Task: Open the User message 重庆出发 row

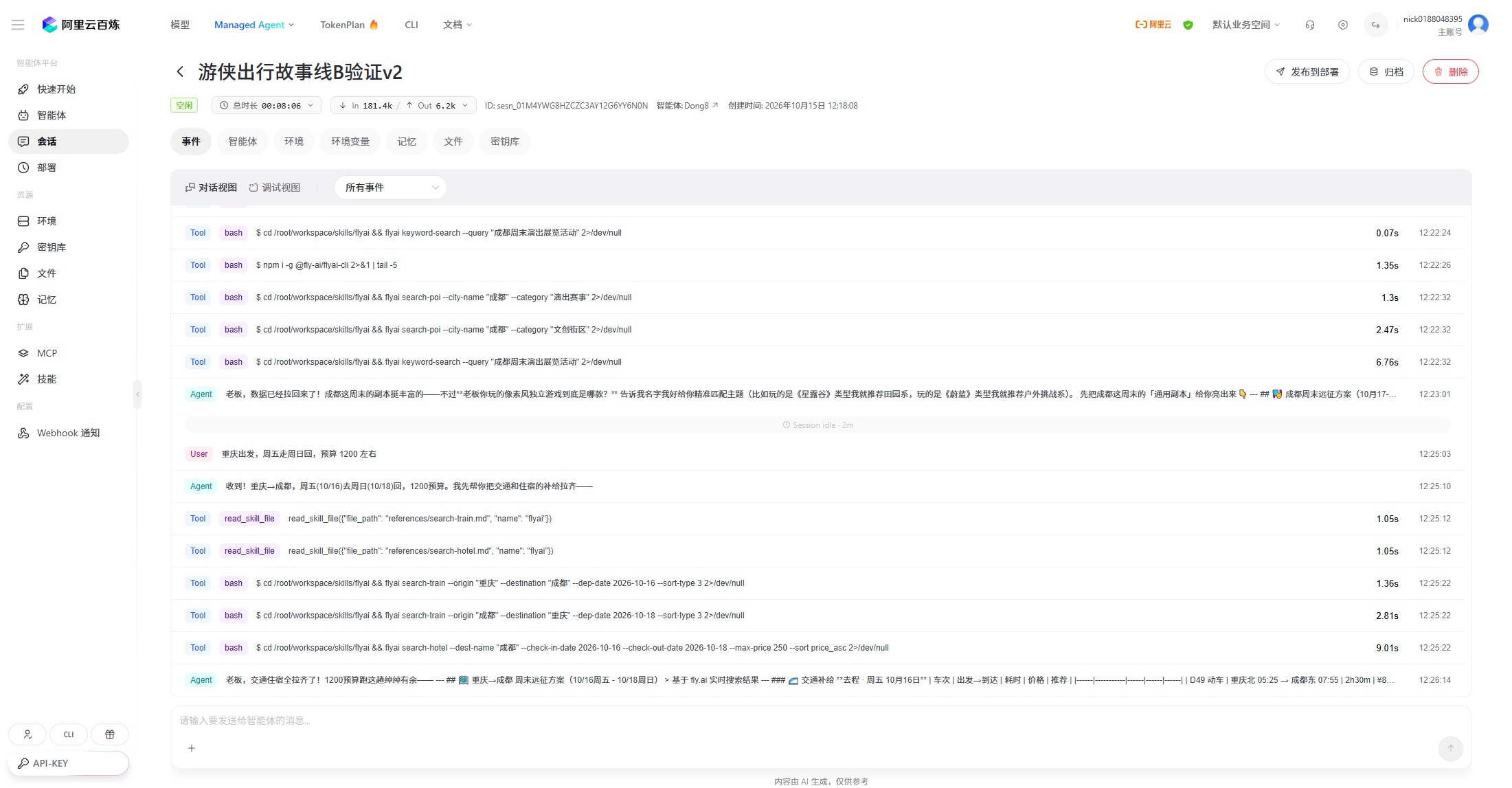Action: click(x=817, y=454)
